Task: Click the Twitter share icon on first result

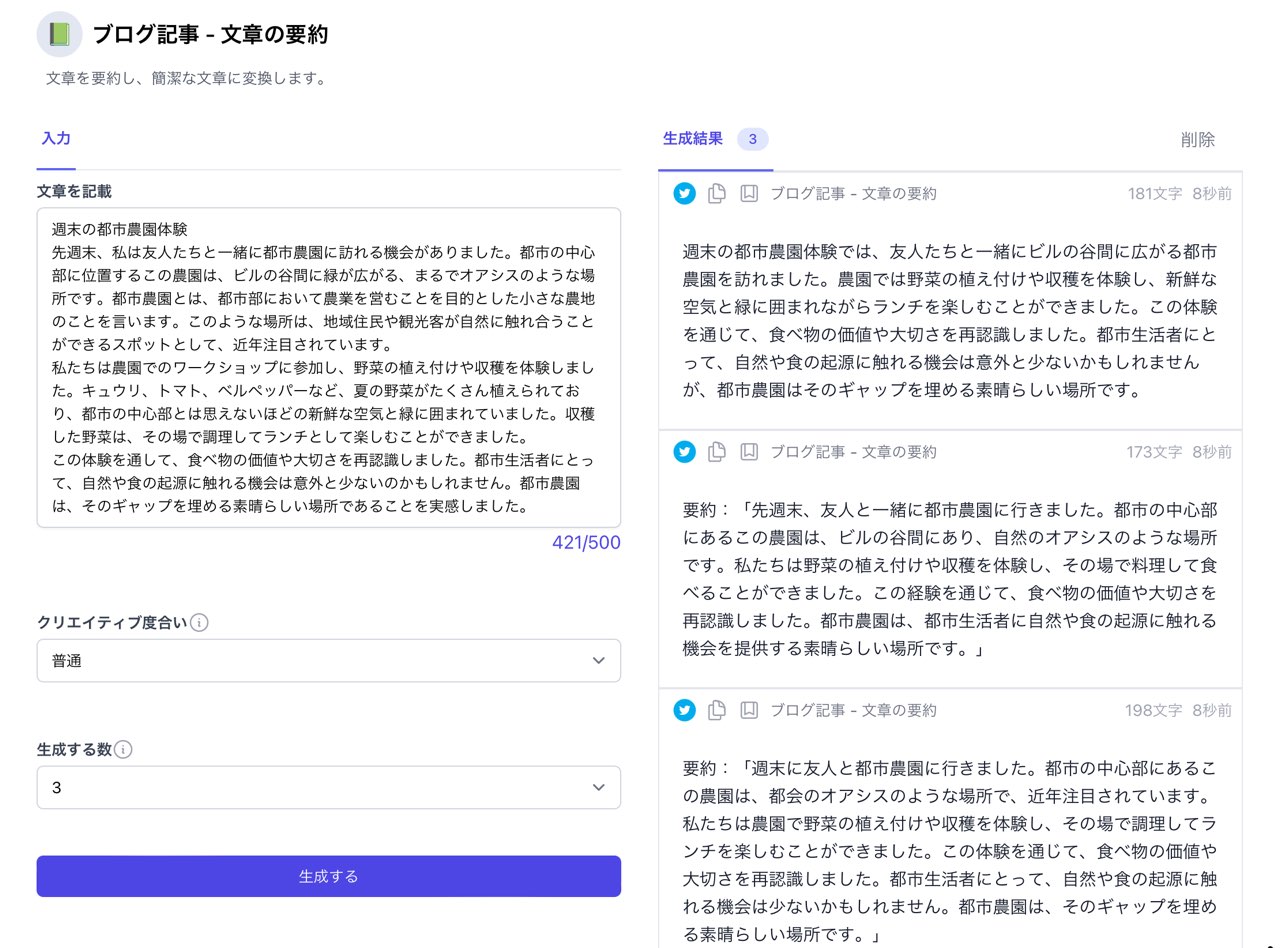Action: [x=684, y=194]
